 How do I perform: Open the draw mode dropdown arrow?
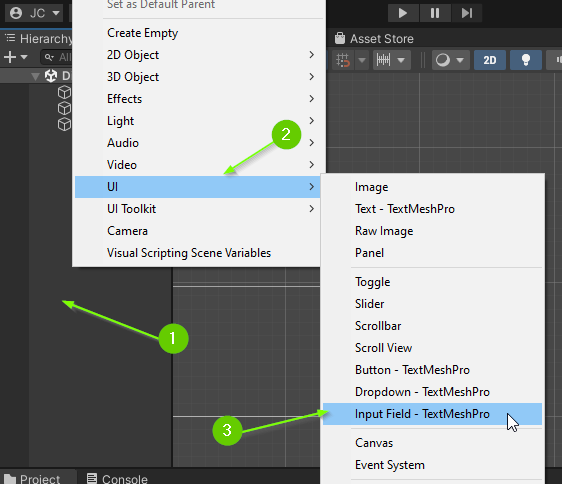tap(460, 60)
